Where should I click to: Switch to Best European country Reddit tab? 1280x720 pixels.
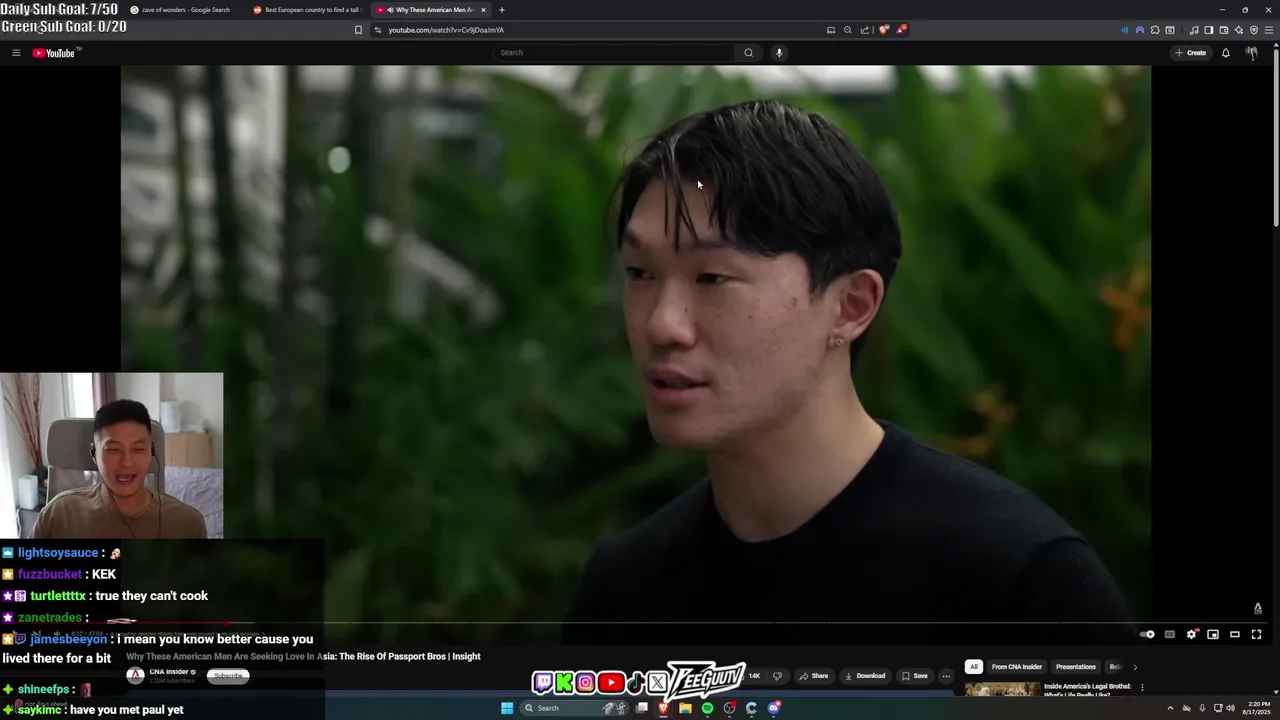pos(307,10)
